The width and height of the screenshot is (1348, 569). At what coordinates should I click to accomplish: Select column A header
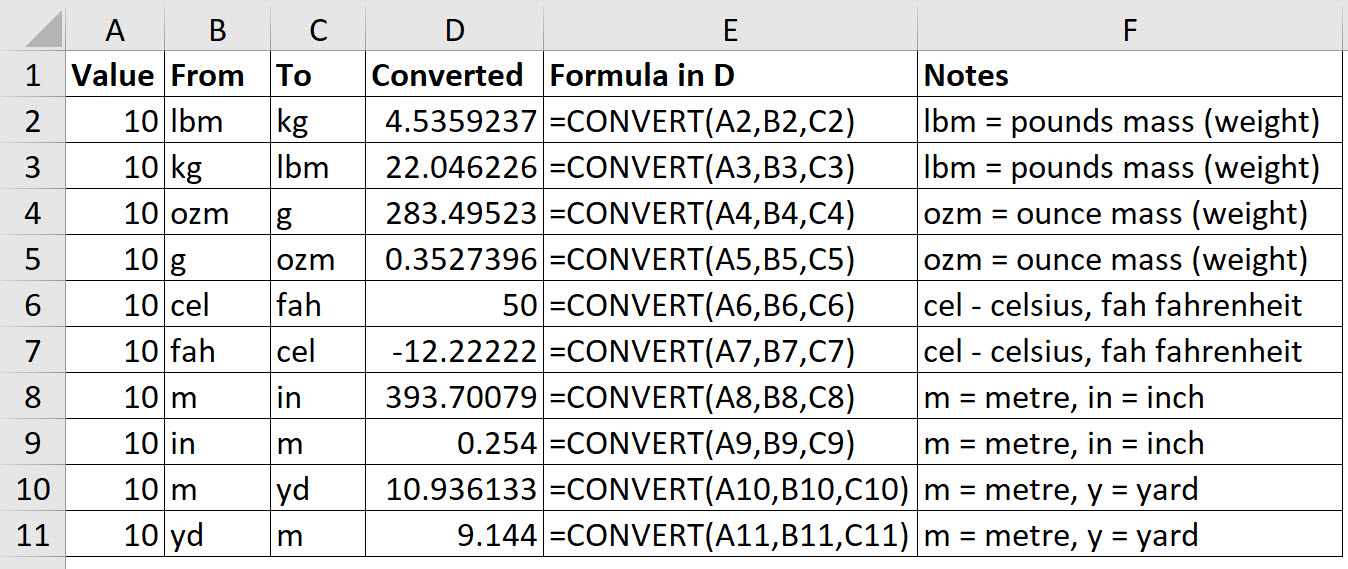point(115,30)
